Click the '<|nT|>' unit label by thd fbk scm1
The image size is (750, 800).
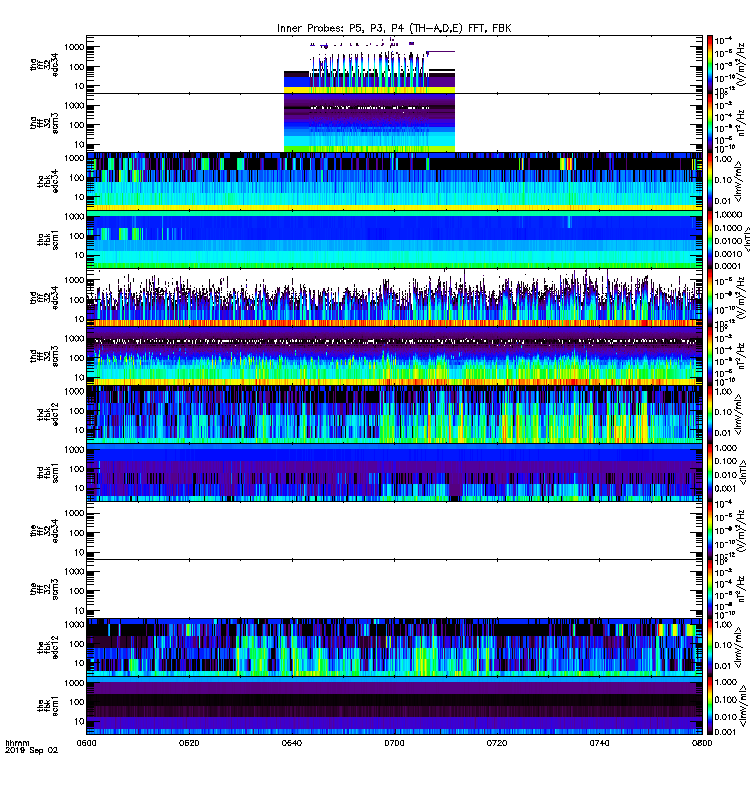tap(743, 473)
